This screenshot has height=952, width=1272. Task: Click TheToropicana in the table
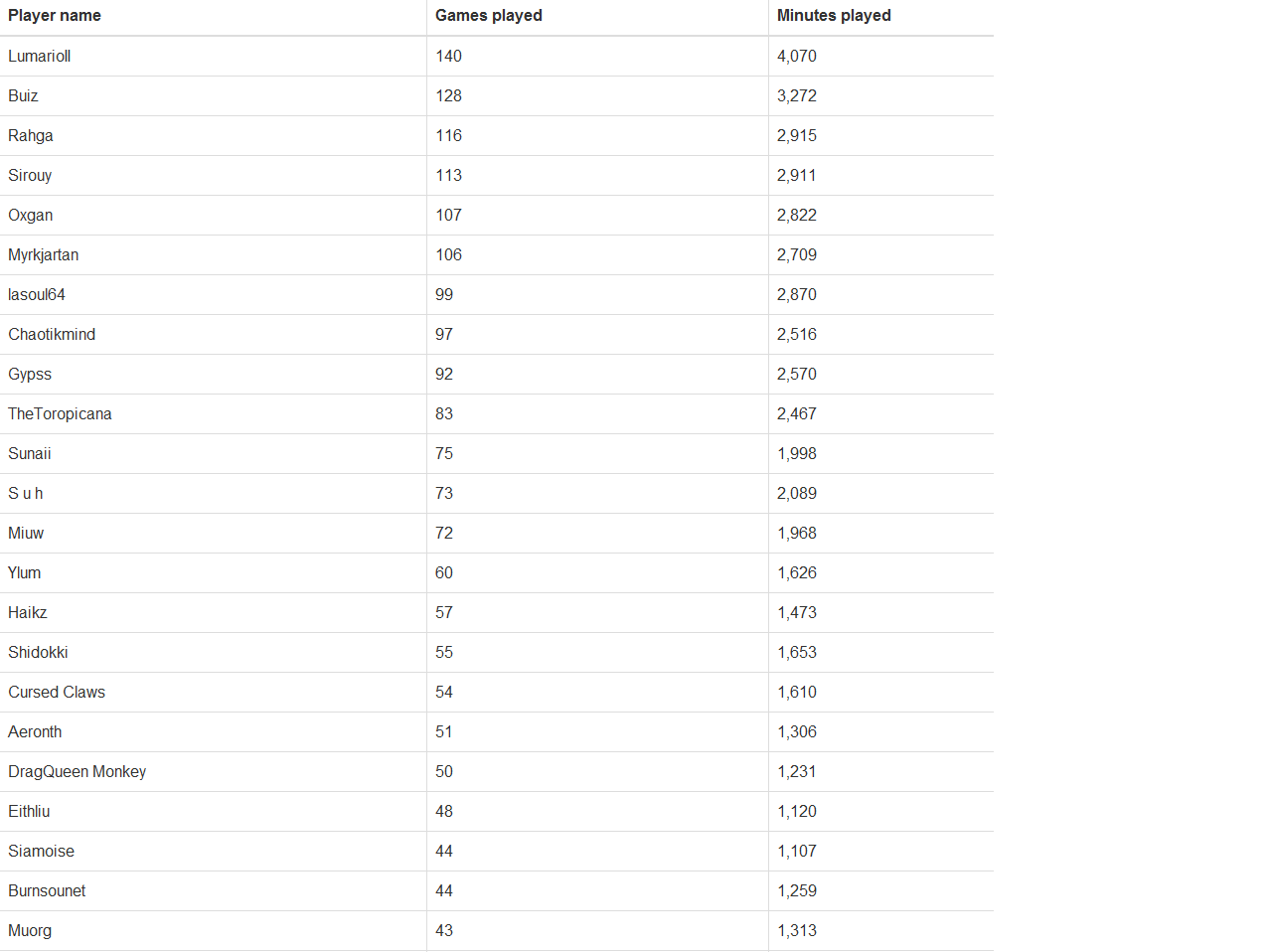pos(60,414)
